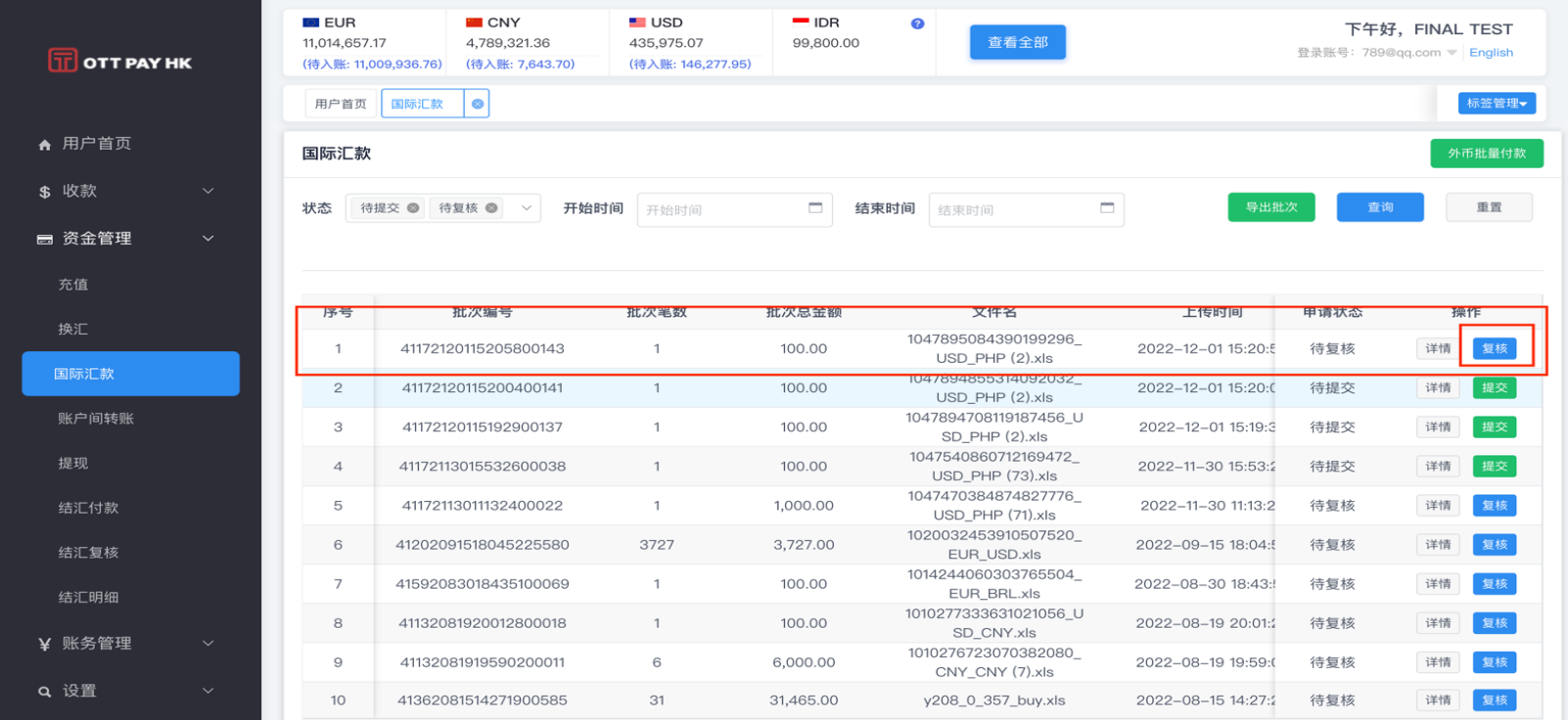Click the magnifier icon beside 设置
This screenshot has width=1568, height=720.
(x=44, y=692)
